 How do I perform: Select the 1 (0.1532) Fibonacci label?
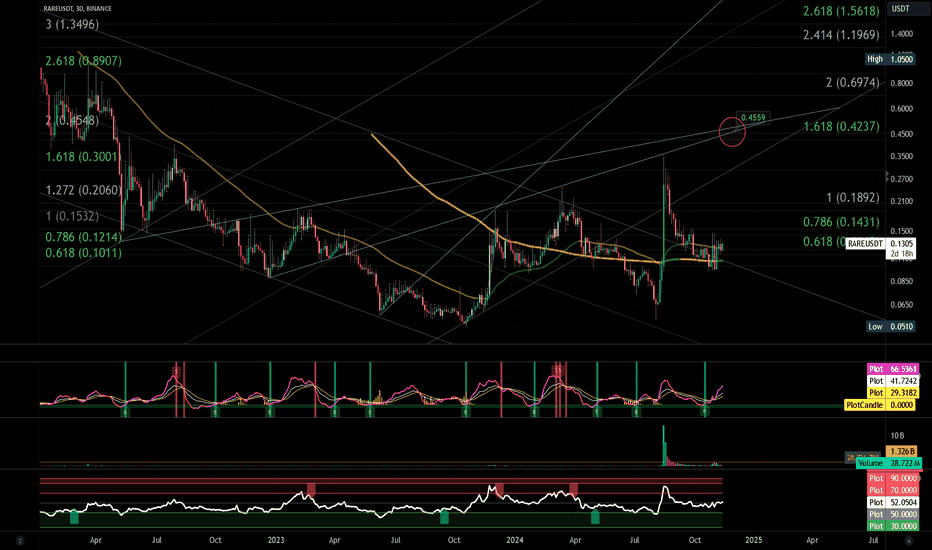(x=72, y=216)
